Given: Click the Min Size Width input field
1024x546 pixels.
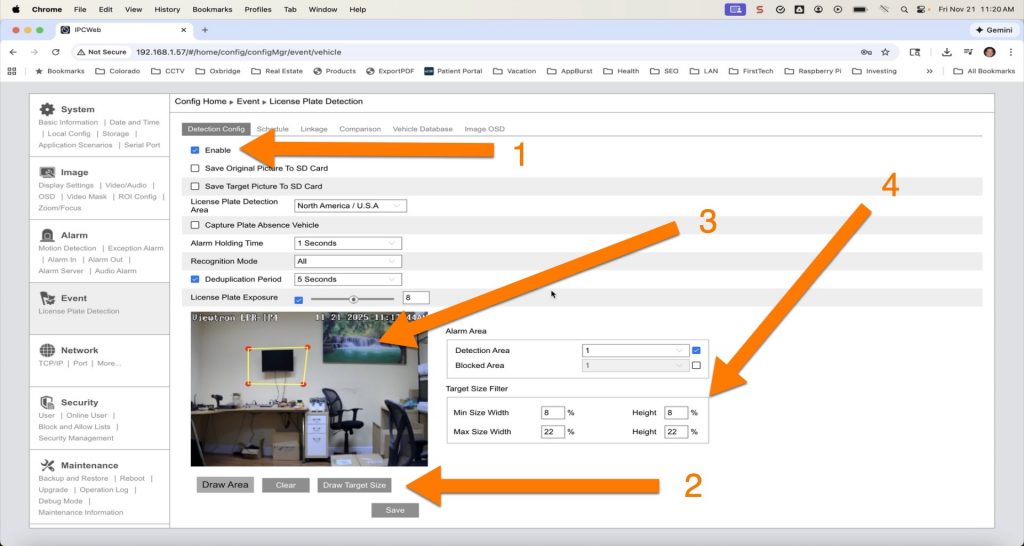Looking at the screenshot, I should point(552,412).
